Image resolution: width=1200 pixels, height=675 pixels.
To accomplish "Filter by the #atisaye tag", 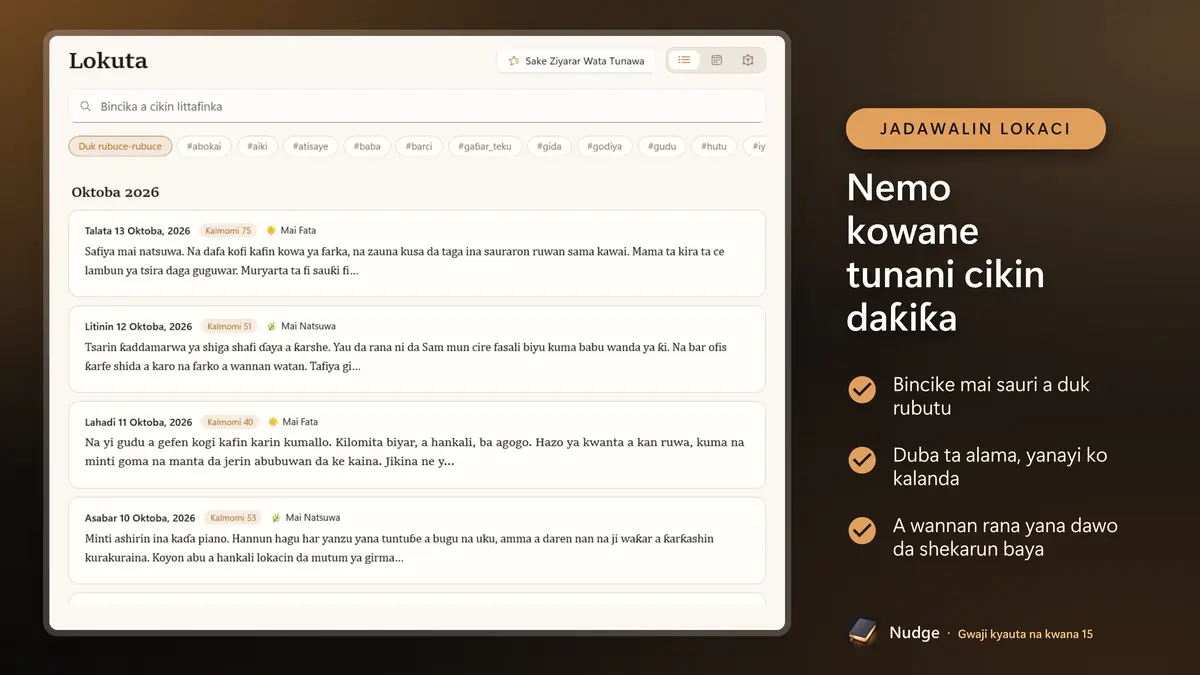I will click(310, 146).
